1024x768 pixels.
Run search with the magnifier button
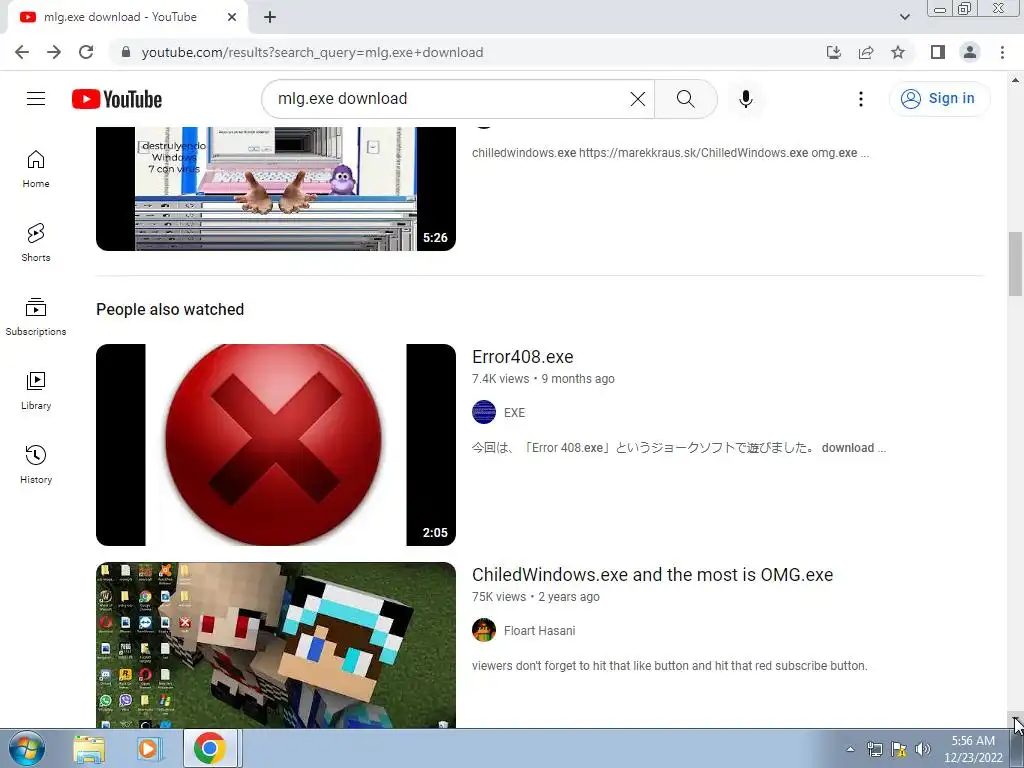[686, 99]
